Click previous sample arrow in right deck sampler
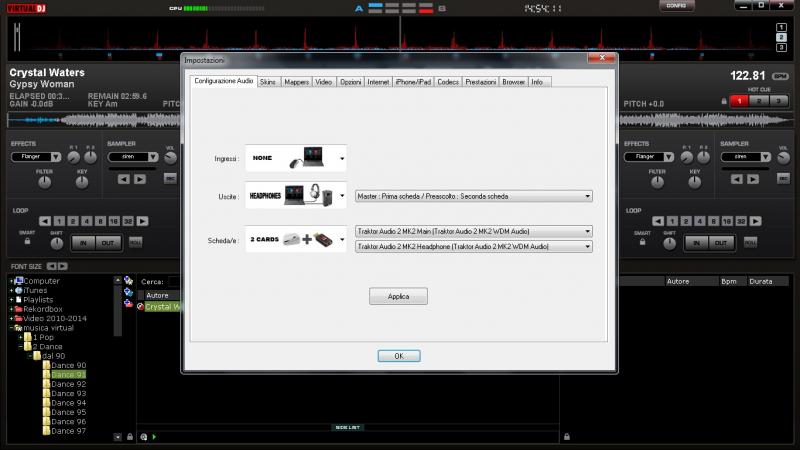 [x=737, y=179]
